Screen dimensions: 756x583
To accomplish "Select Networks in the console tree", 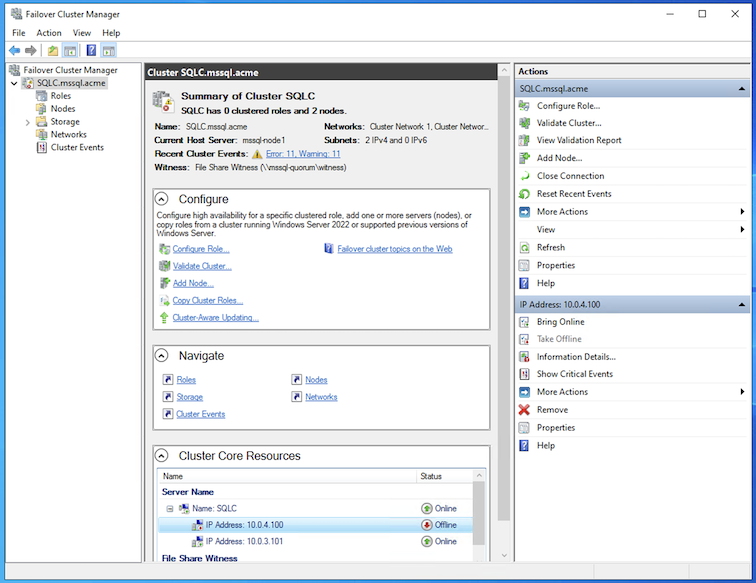I will pos(68,135).
